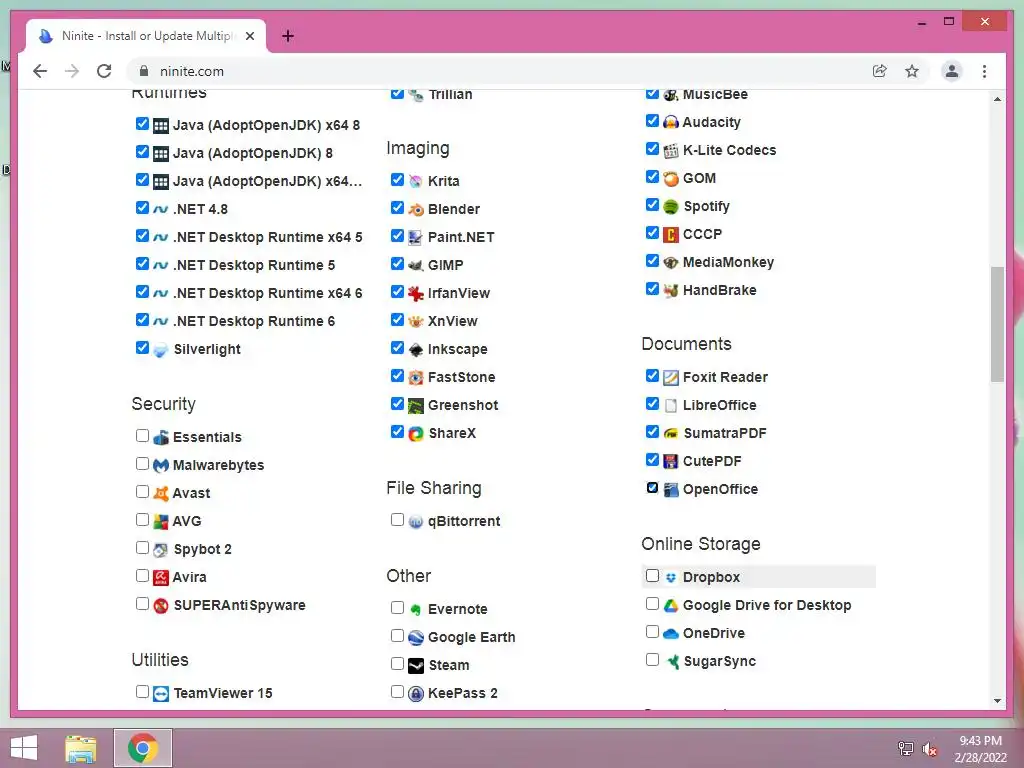Click the Spotify green icon
Image resolution: width=1024 pixels, height=768 pixels.
[x=671, y=207]
